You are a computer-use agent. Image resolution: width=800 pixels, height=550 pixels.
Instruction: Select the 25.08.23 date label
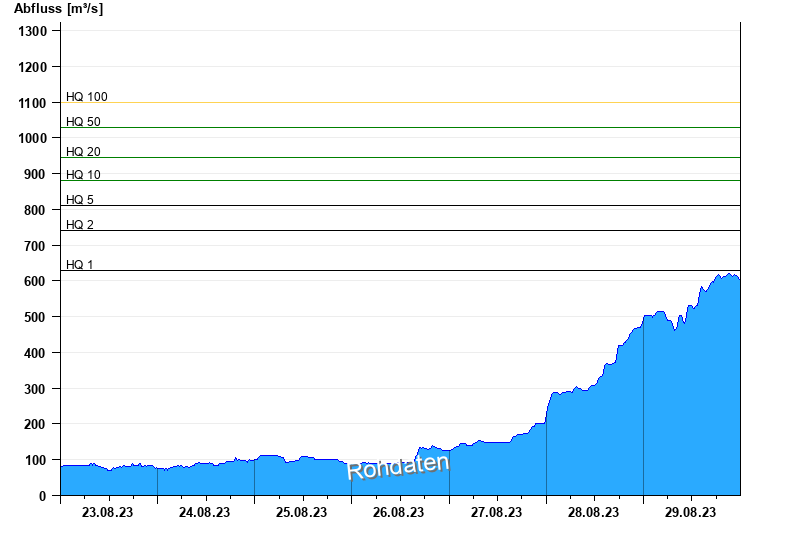coord(302,512)
